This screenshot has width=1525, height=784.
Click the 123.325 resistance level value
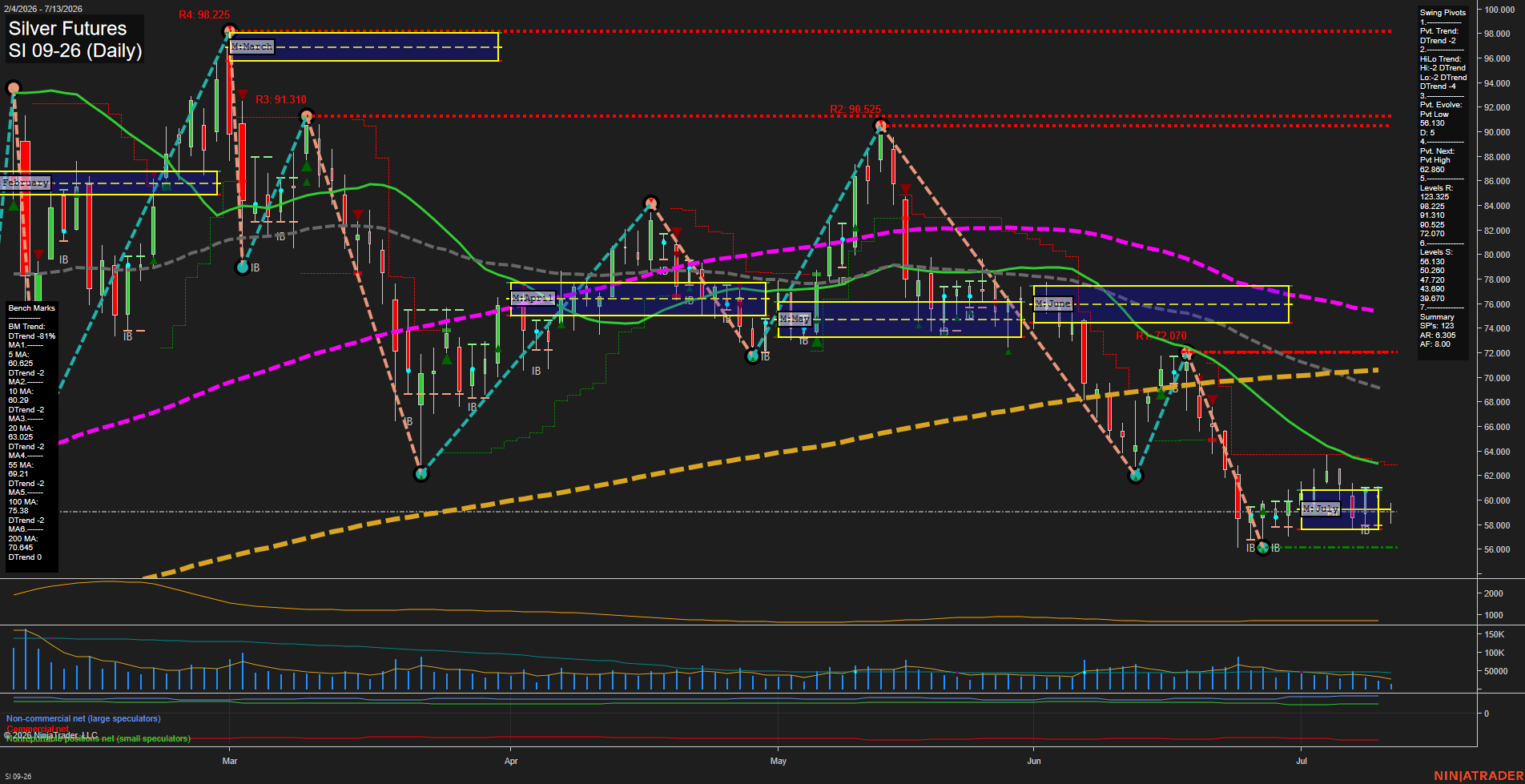pos(1434,197)
